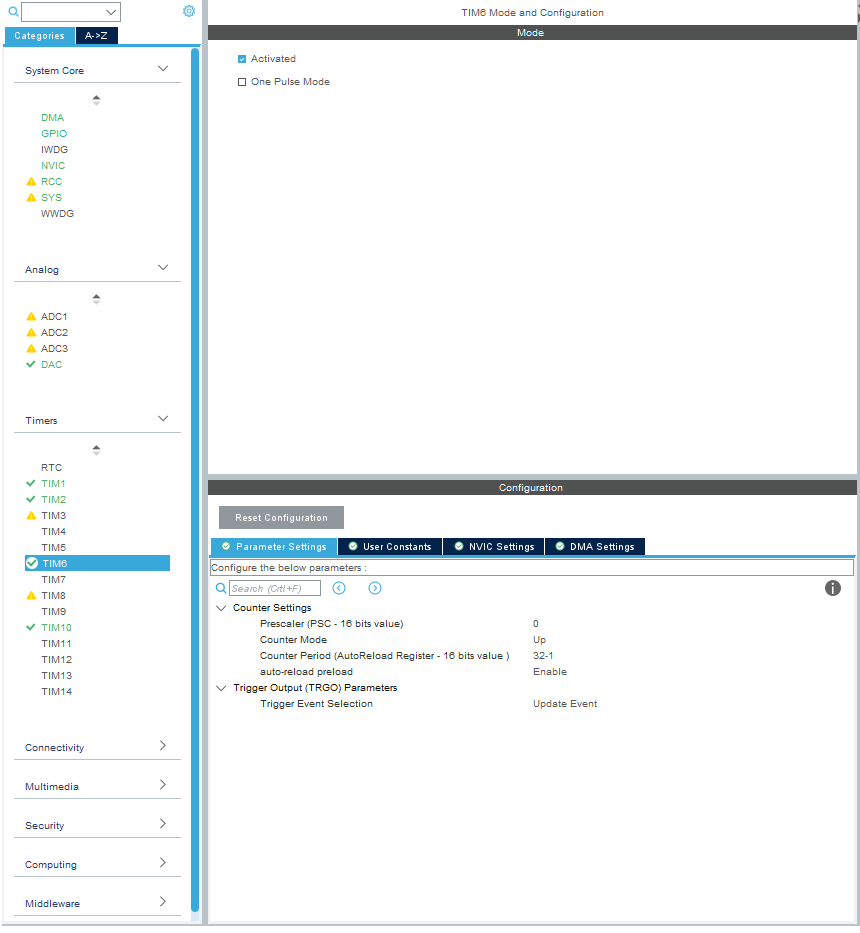Switch to the A->Z tab

click(96, 36)
